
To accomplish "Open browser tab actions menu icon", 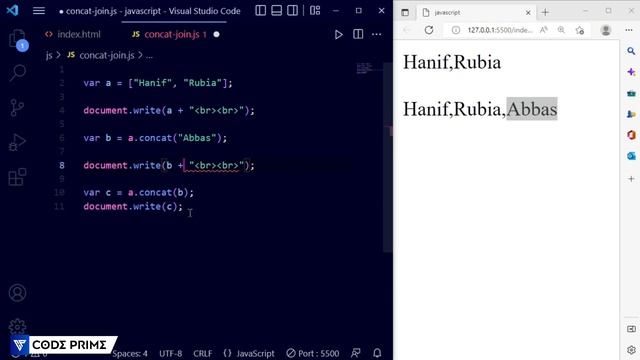I will tap(405, 13).
